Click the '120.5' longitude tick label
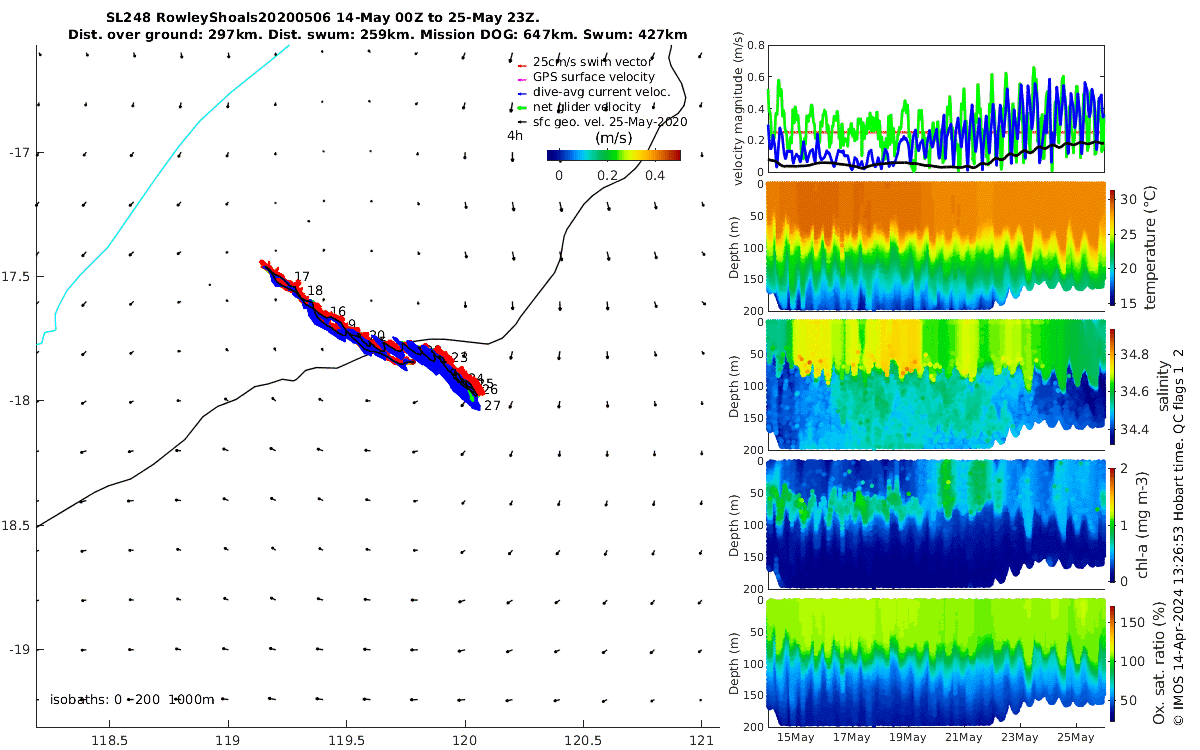This screenshot has height=750, width=1200. click(583, 741)
